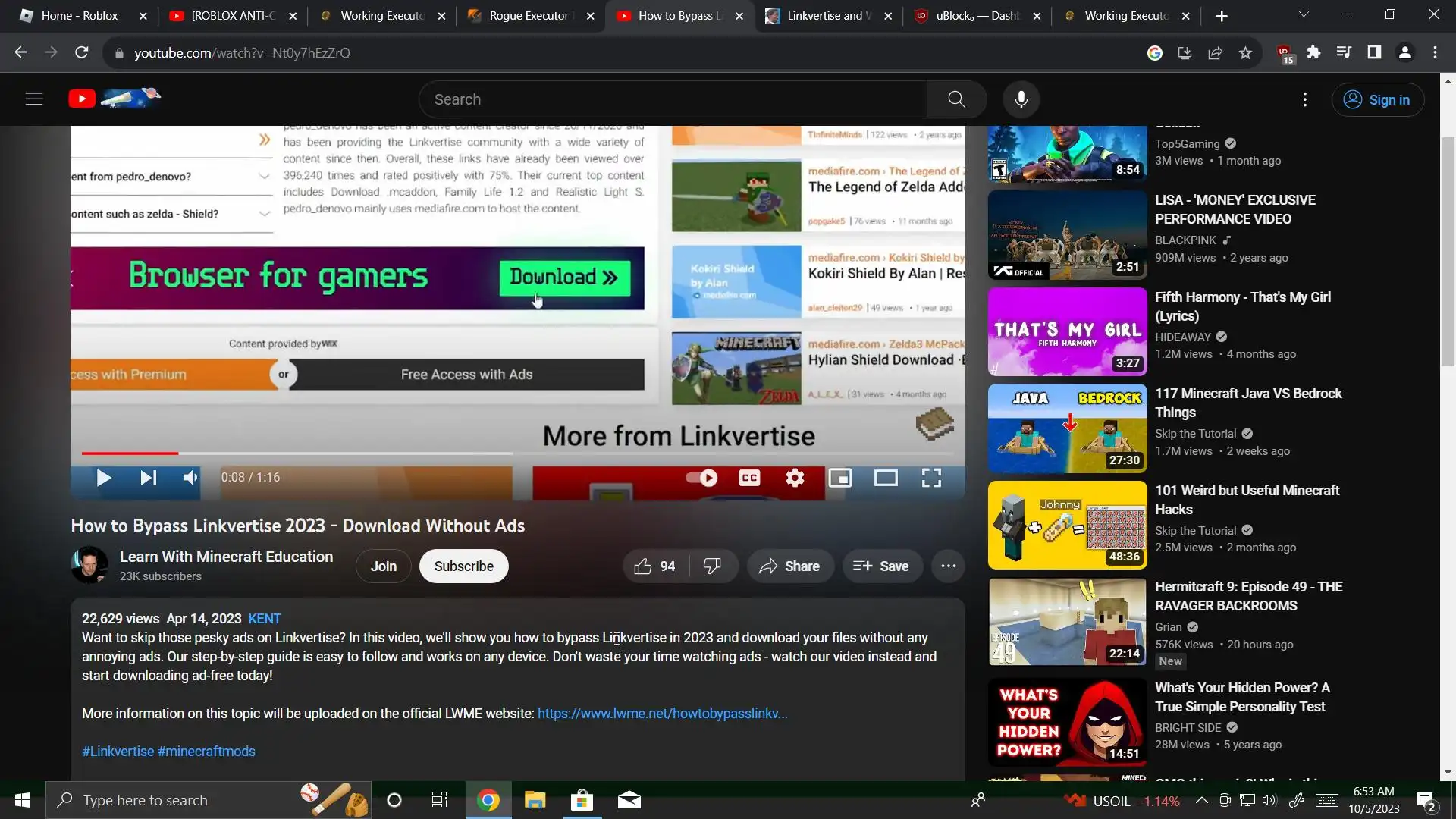This screenshot has height=819, width=1456.
Task: Switch to theater mode
Action: 886,478
